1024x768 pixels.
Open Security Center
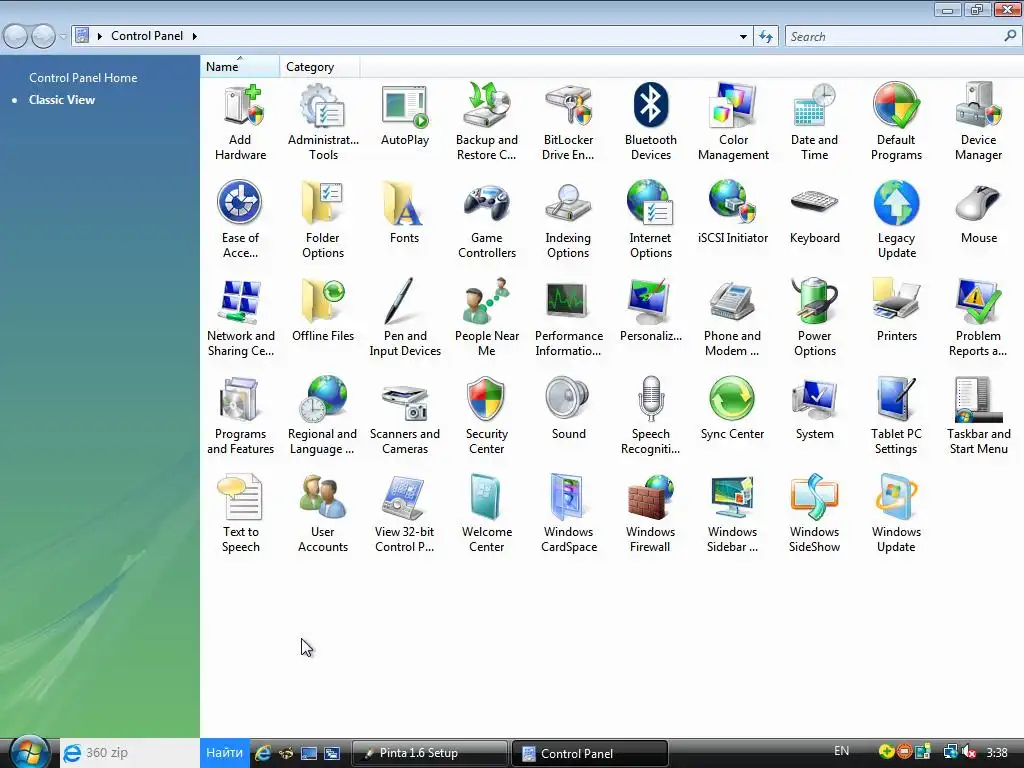(487, 415)
